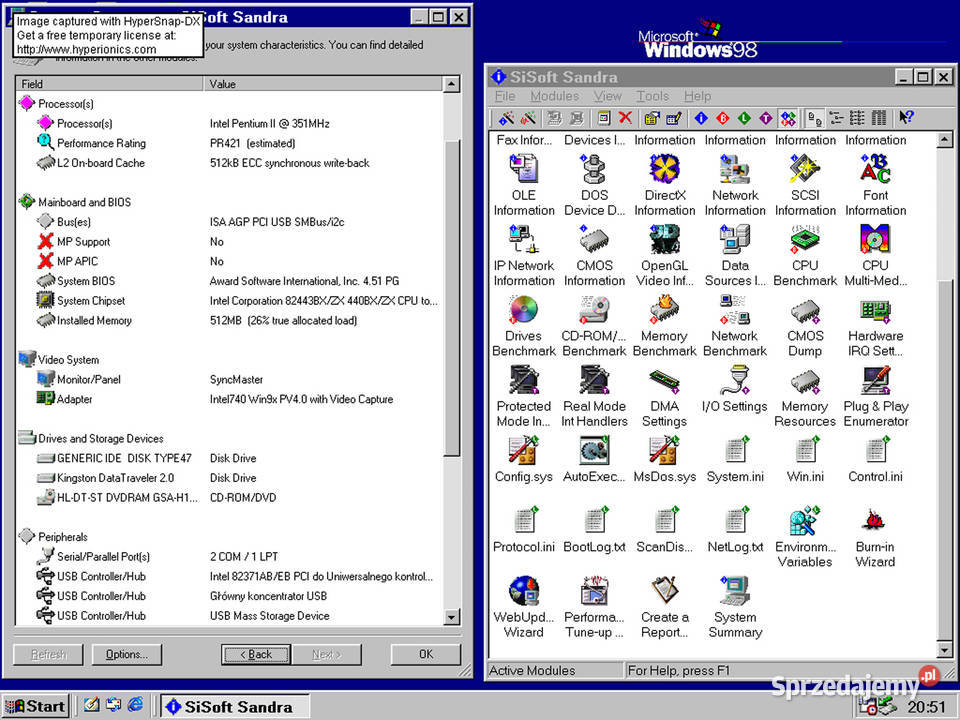Launch the CD-ROM Benchmark module
Viewport: 960px width, 720px height.
(x=594, y=326)
